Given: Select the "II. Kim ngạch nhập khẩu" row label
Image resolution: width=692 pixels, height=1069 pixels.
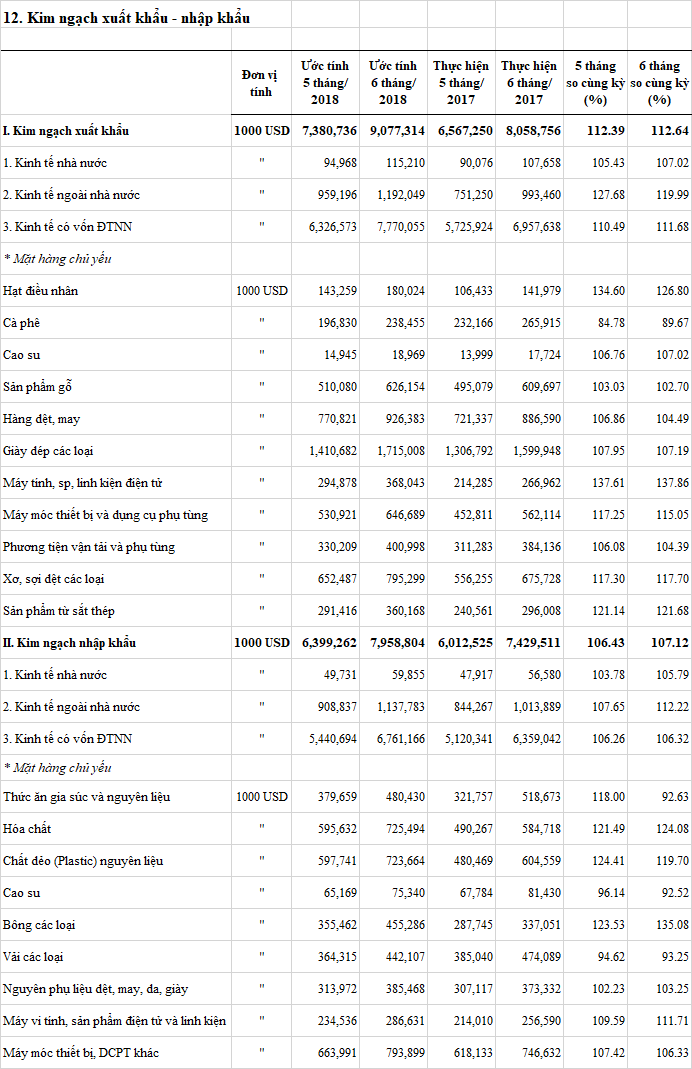Looking at the screenshot, I should click(x=69, y=643).
